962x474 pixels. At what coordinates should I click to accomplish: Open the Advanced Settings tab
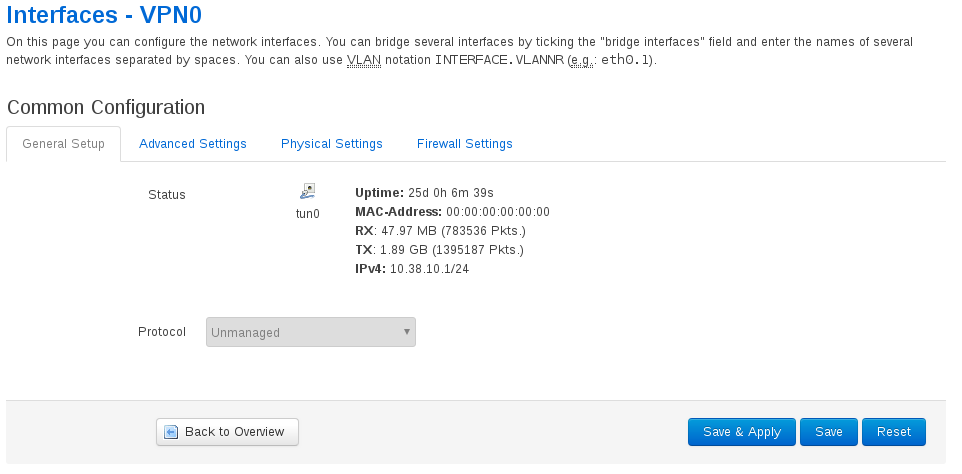[192, 144]
